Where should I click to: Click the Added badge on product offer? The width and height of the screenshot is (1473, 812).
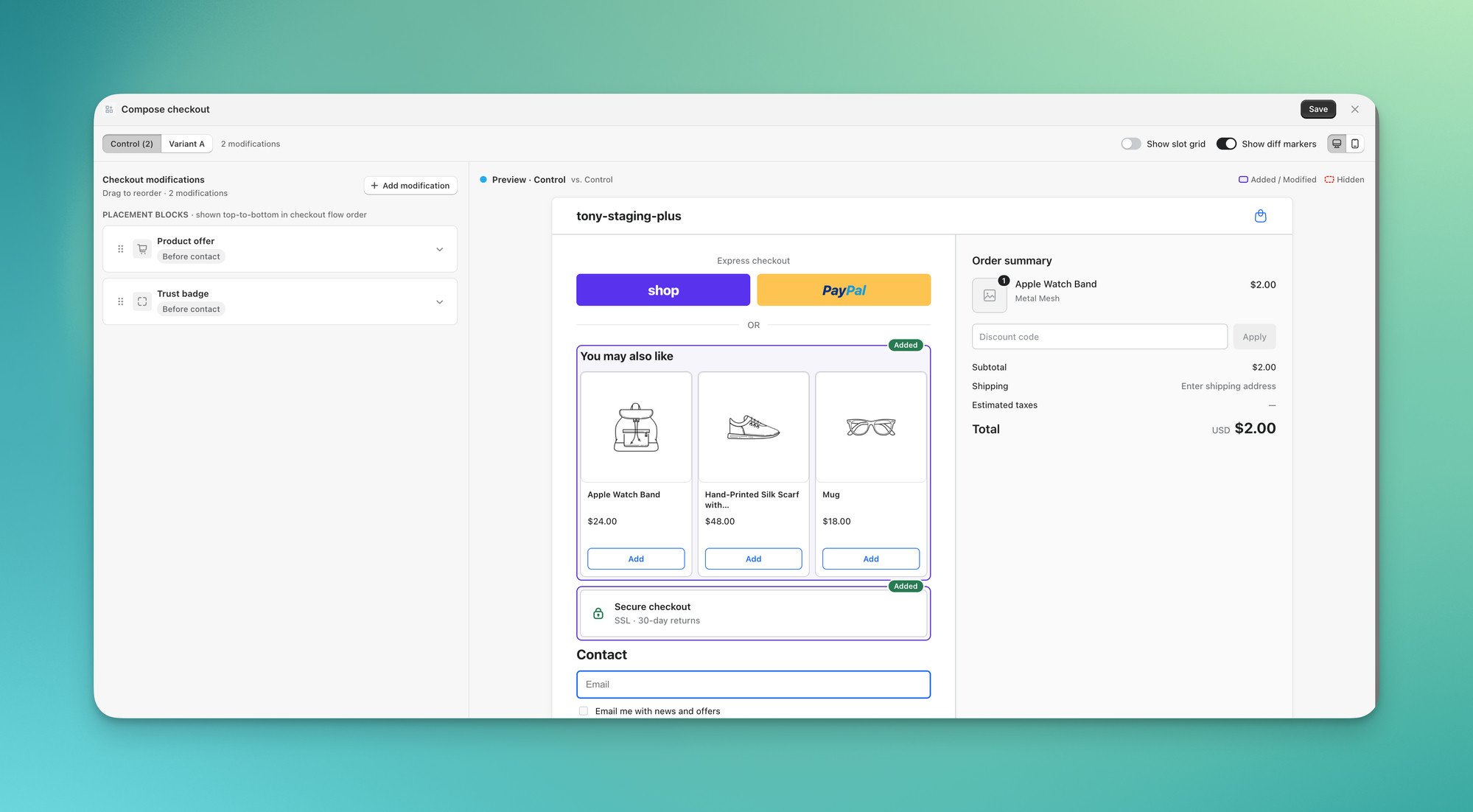[906, 345]
